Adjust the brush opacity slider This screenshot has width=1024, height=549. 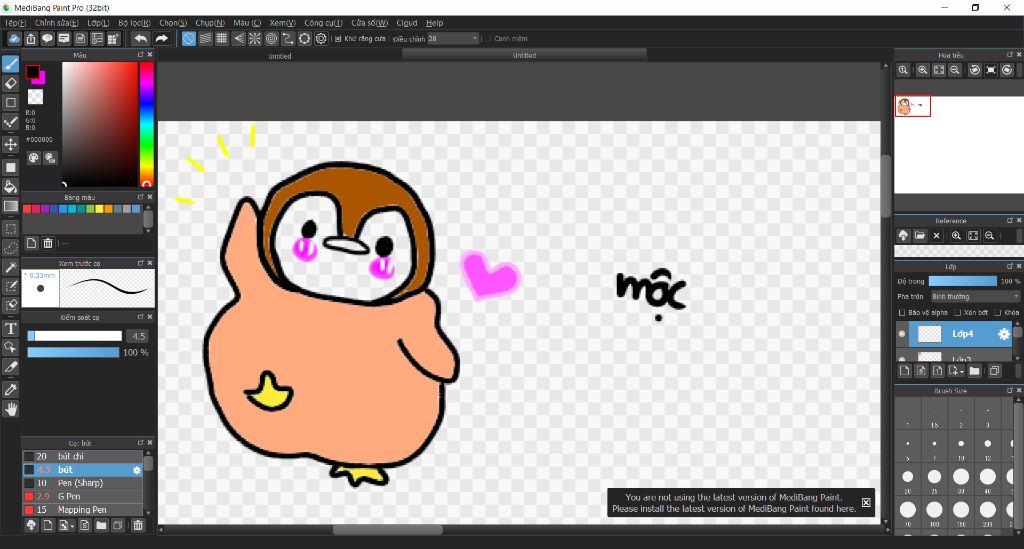(73, 353)
